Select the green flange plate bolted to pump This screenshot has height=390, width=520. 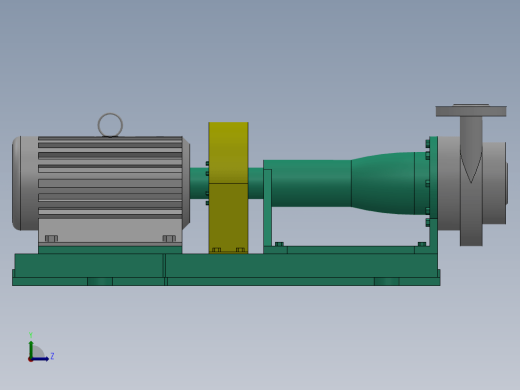point(433,177)
